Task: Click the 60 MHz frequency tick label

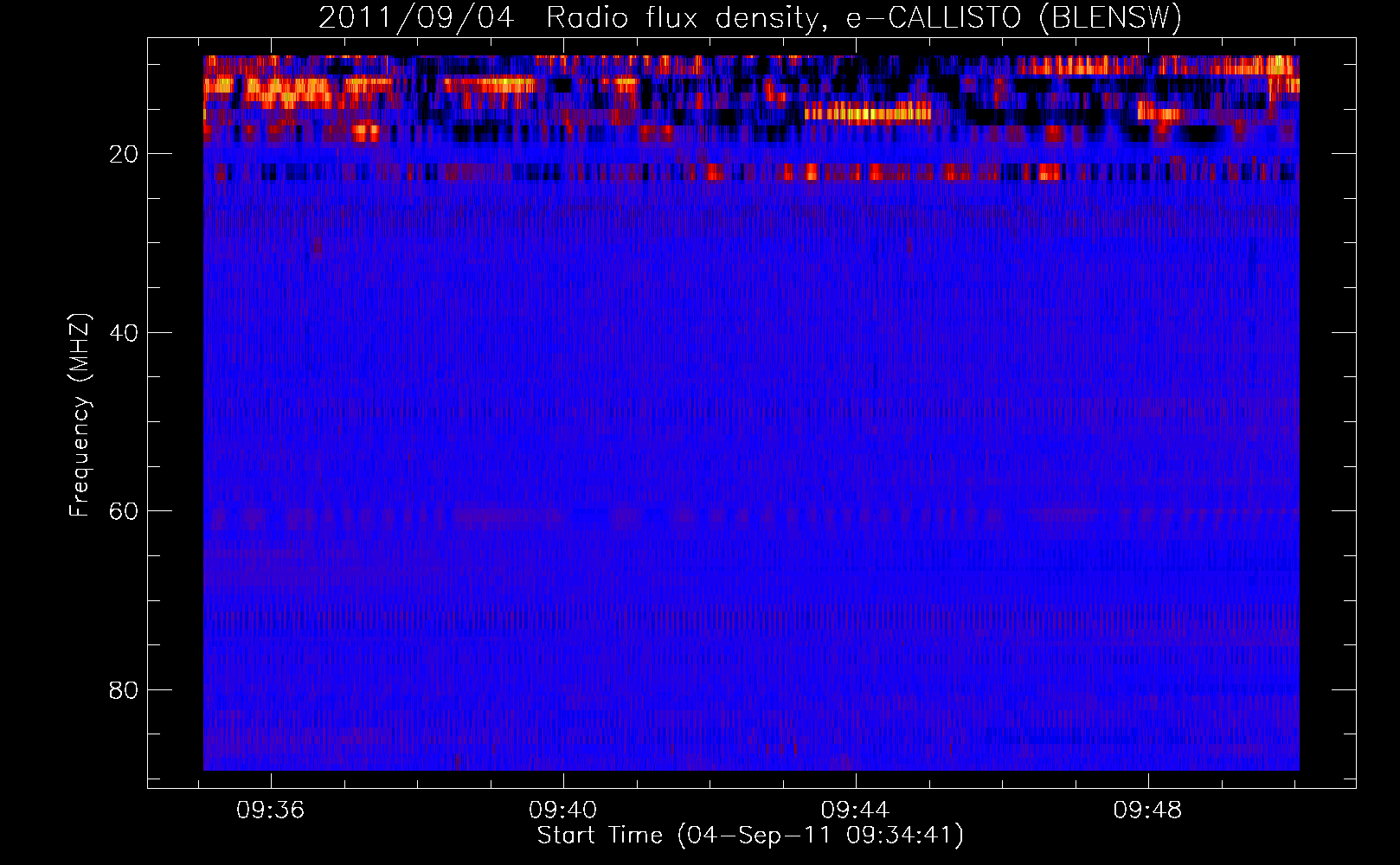Action: [x=124, y=511]
